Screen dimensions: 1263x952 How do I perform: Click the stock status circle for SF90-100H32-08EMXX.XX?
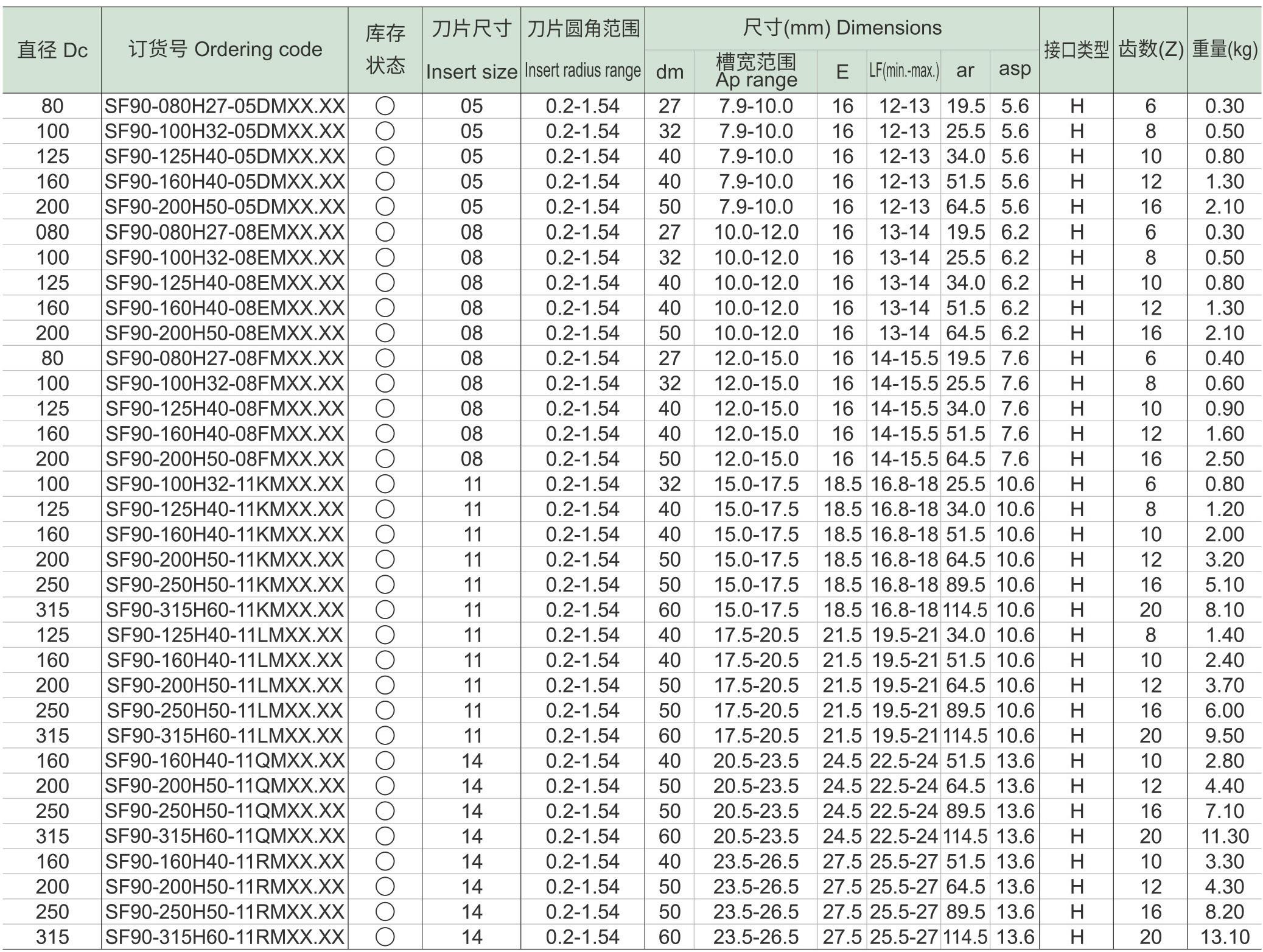pyautogui.click(x=385, y=257)
